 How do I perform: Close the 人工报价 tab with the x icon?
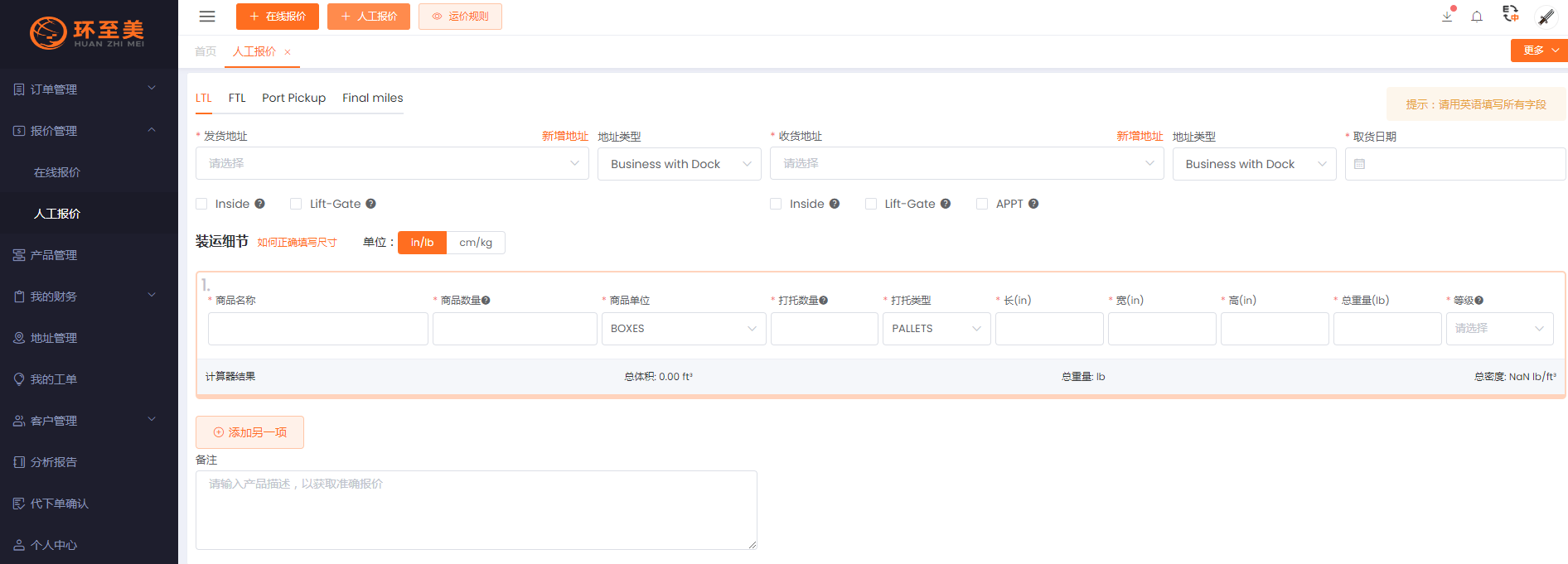coord(288,52)
